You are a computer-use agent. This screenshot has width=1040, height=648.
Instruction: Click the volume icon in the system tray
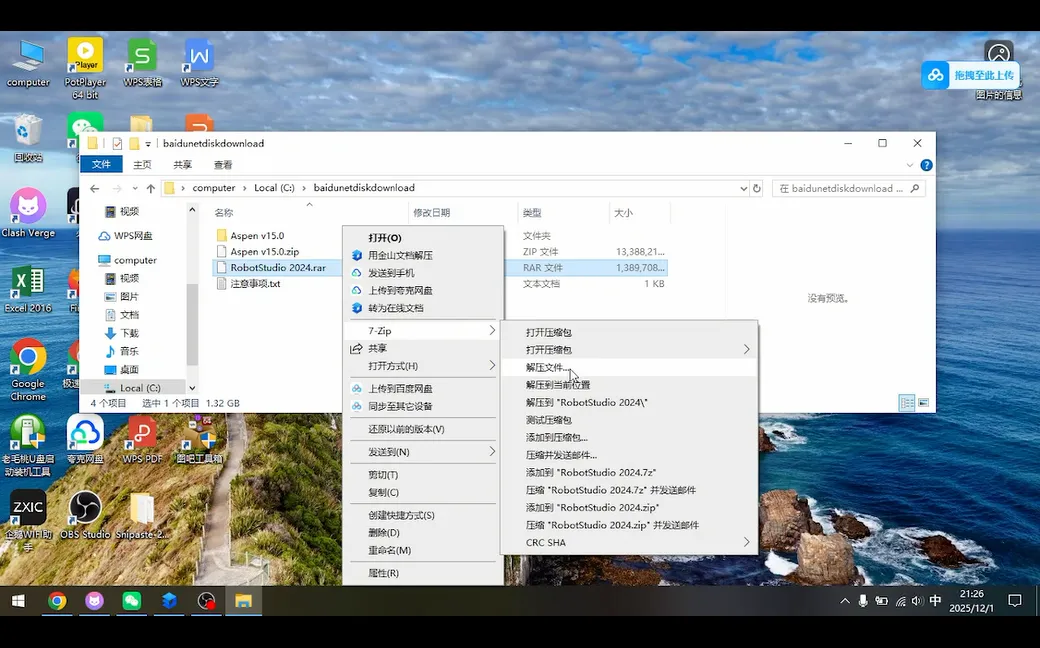pyautogui.click(x=916, y=601)
